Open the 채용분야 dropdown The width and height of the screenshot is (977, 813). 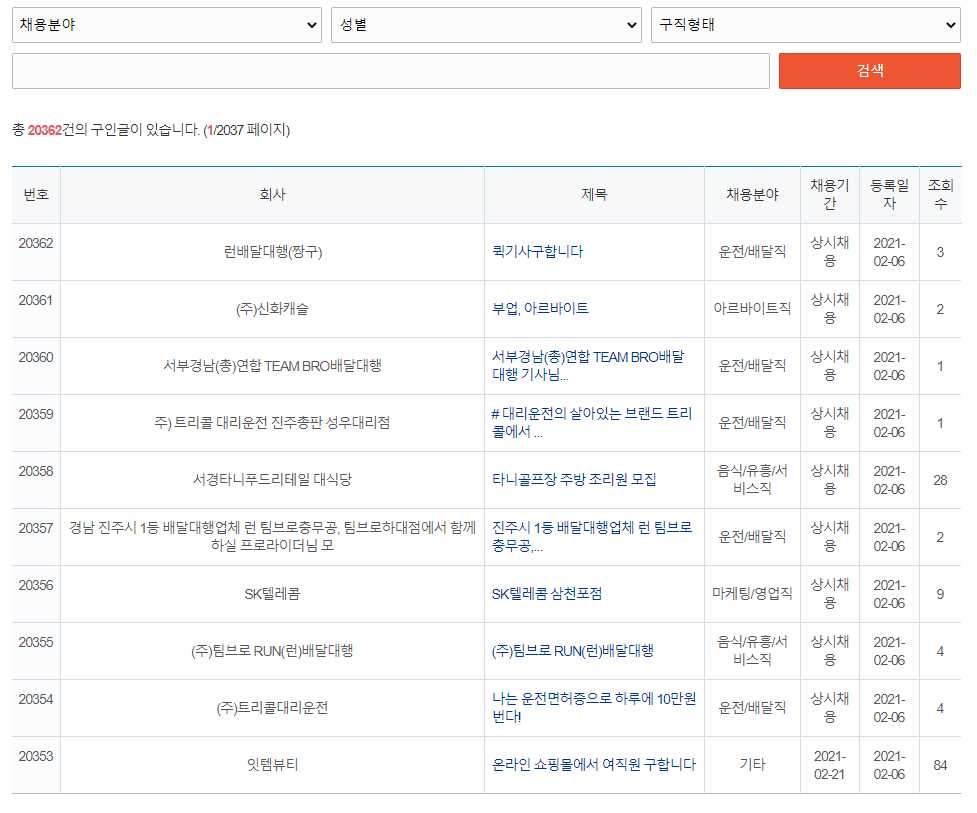point(166,25)
